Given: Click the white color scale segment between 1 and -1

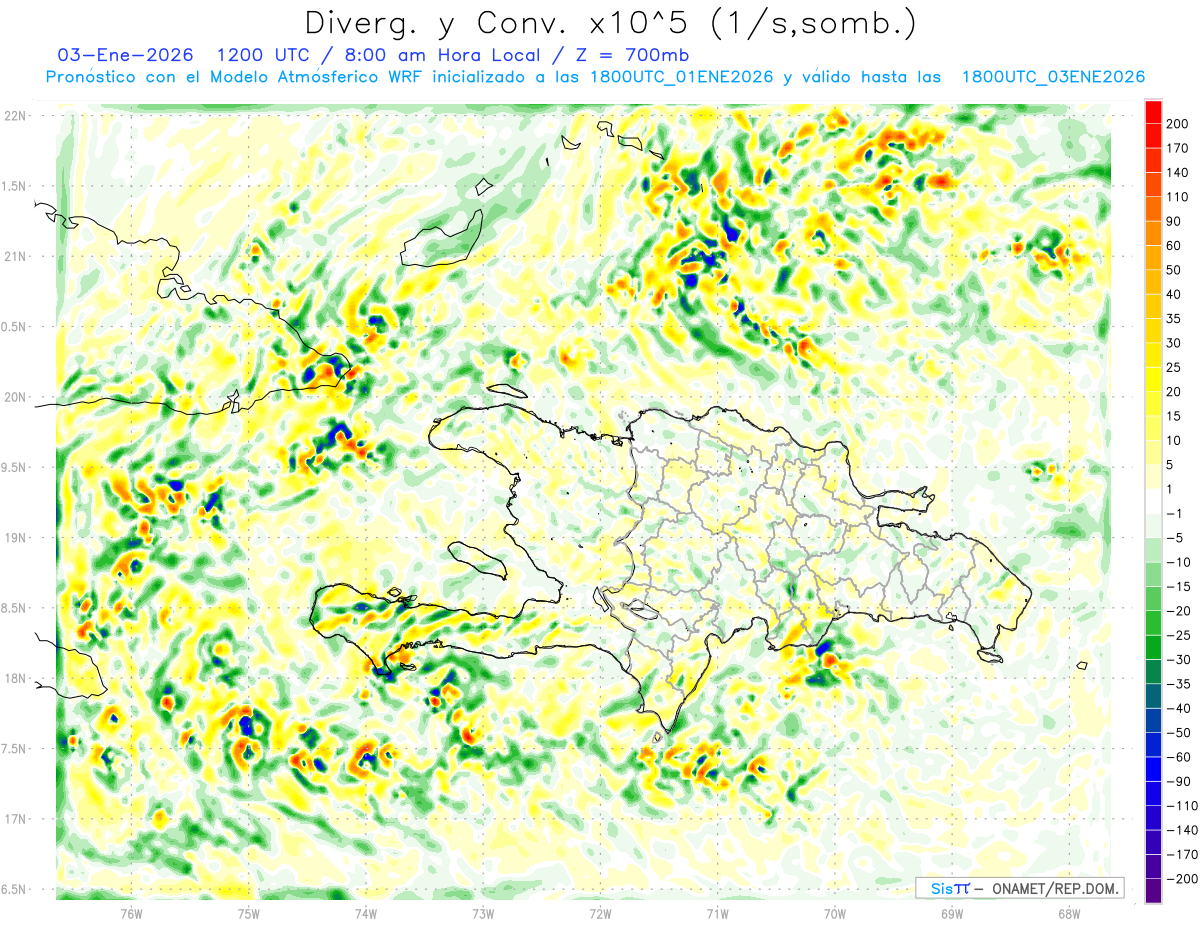Looking at the screenshot, I should coord(1153,501).
